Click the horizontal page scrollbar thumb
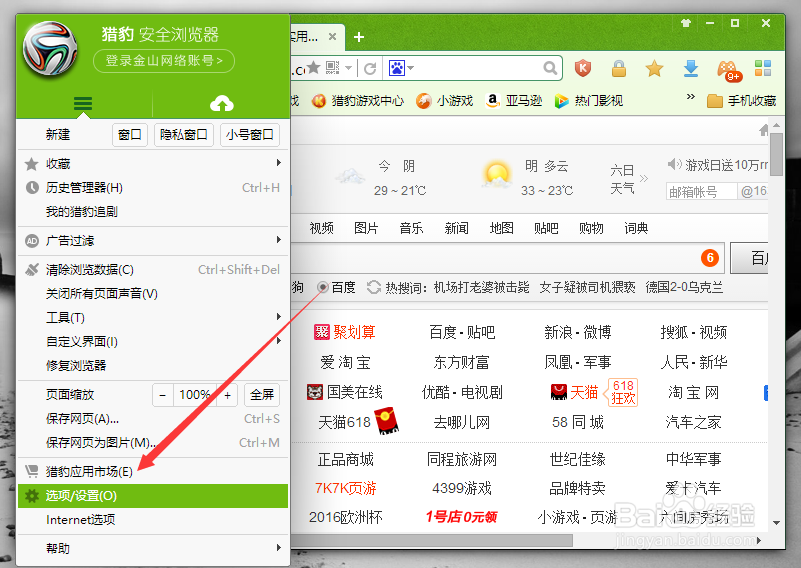 click(x=432, y=540)
